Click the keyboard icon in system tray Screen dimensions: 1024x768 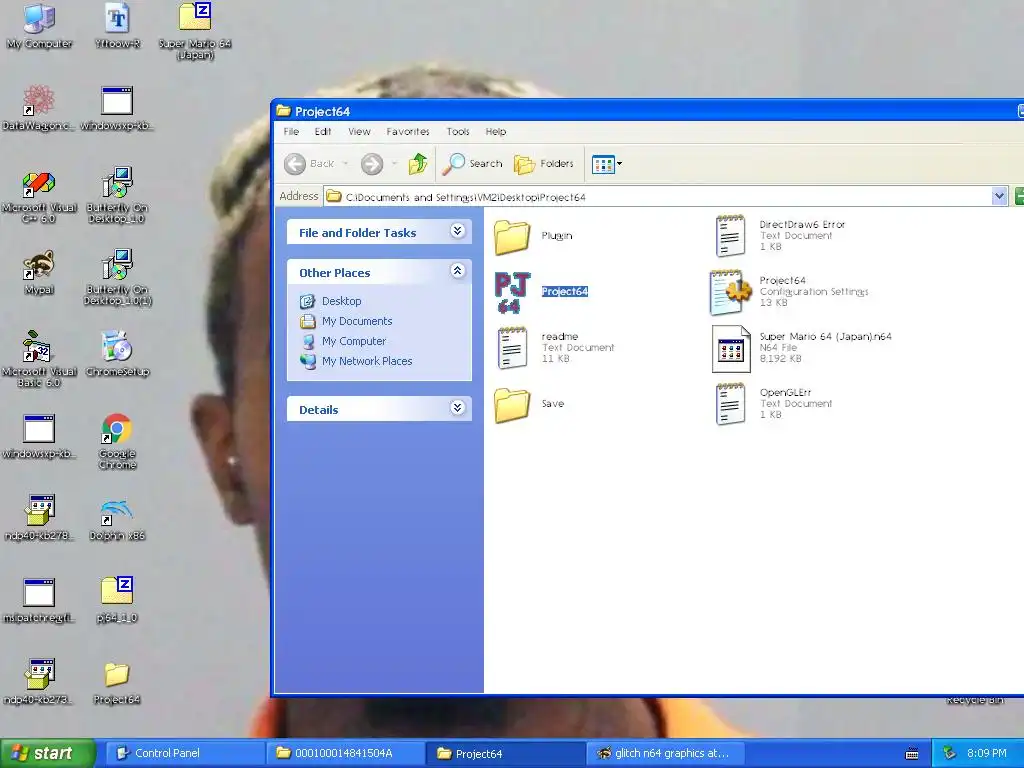pyautogui.click(x=912, y=754)
